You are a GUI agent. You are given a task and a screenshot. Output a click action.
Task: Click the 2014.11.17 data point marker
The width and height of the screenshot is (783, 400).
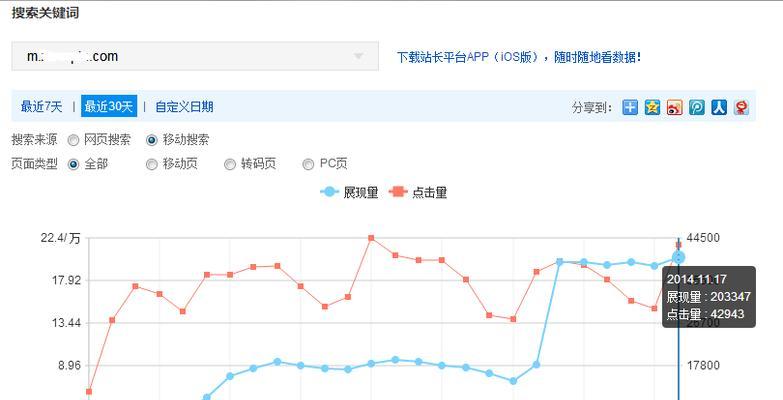[x=679, y=257]
